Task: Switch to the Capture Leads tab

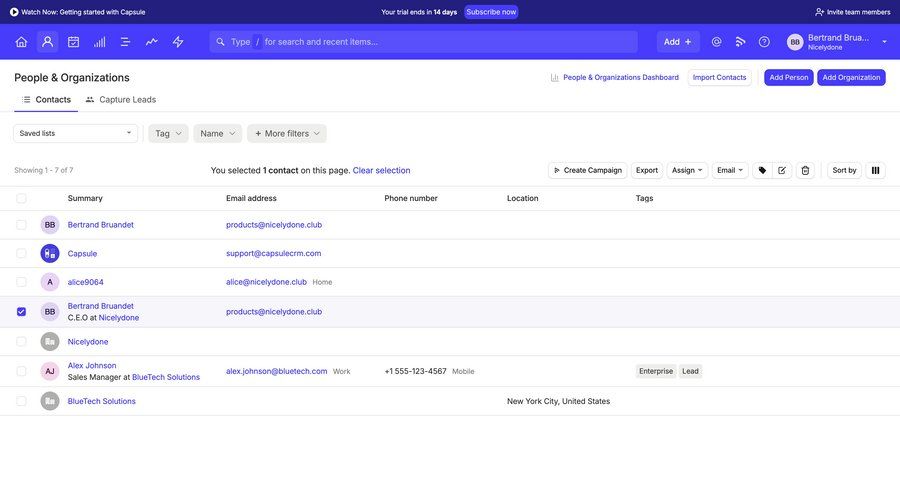Action: coord(121,100)
